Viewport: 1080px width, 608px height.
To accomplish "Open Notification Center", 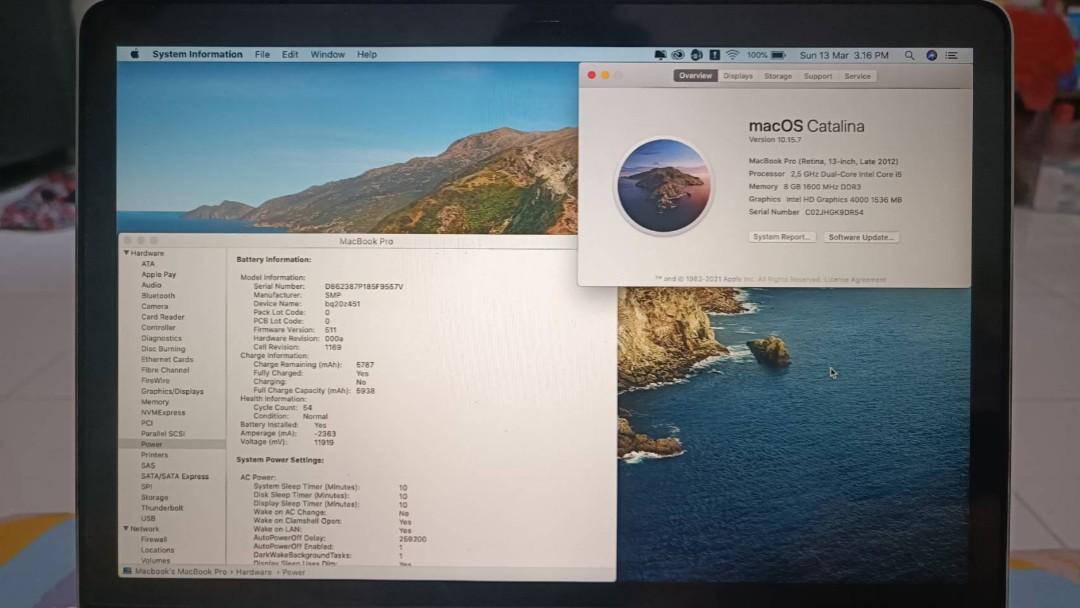I will pos(951,55).
